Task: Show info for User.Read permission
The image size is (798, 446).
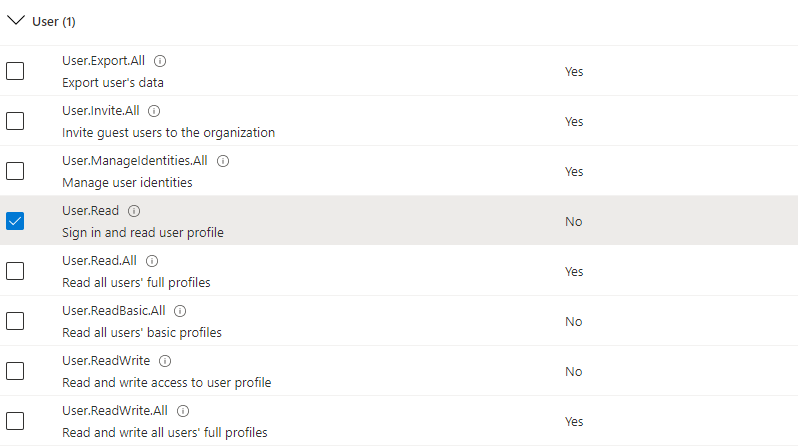Action: pyautogui.click(x=135, y=211)
